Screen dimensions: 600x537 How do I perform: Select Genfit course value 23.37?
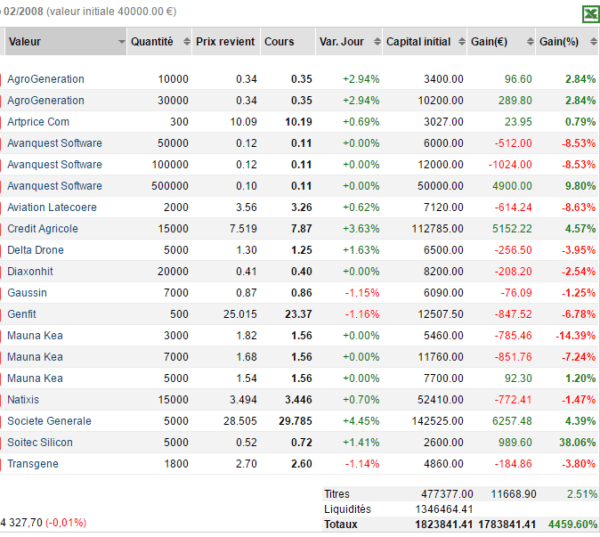[x=298, y=314]
